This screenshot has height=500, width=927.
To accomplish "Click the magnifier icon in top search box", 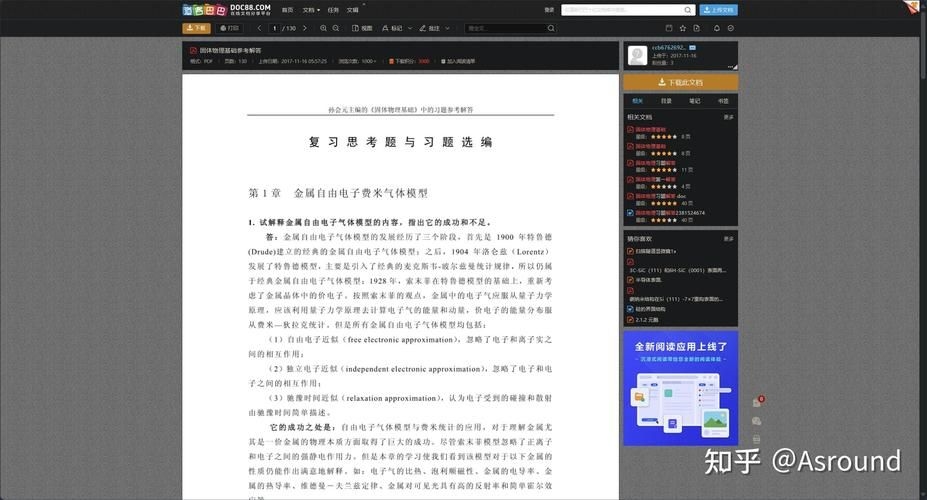I will 688,10.
